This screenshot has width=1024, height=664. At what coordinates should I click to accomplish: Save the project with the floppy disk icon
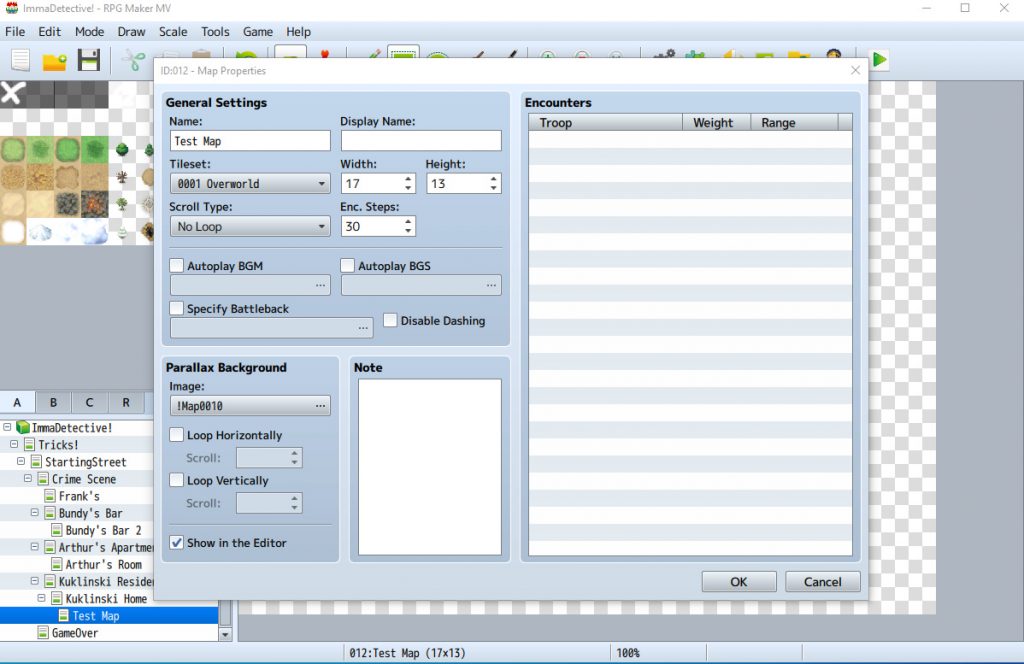tap(89, 60)
